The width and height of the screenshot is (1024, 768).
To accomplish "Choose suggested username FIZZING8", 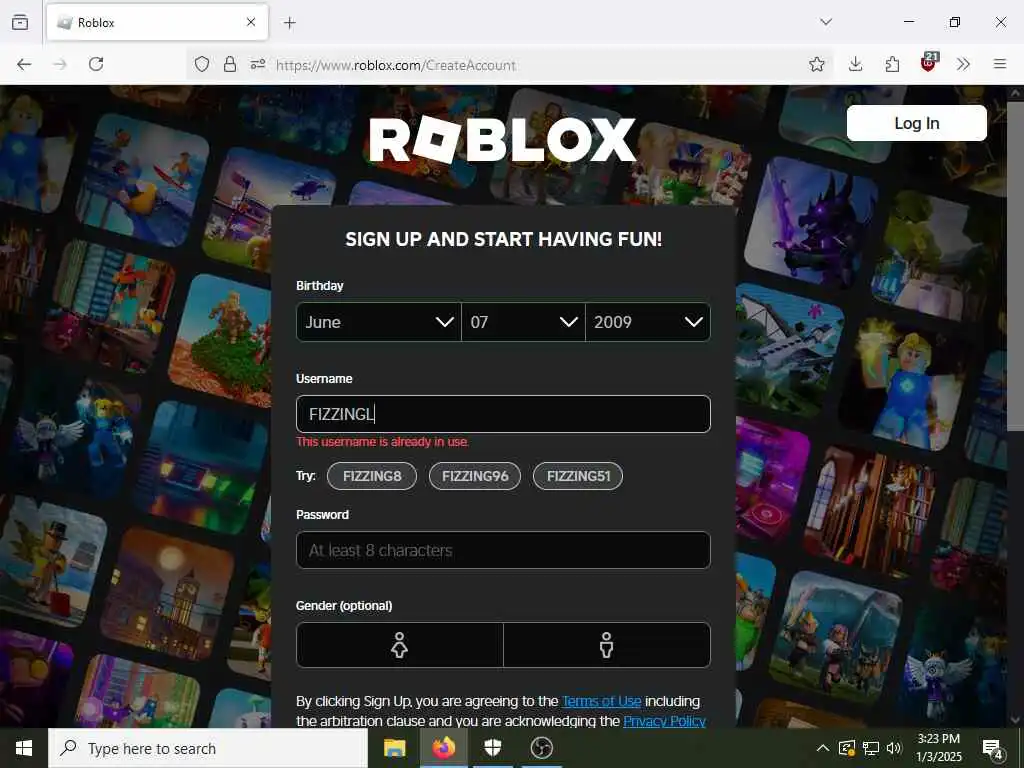I will coord(372,475).
